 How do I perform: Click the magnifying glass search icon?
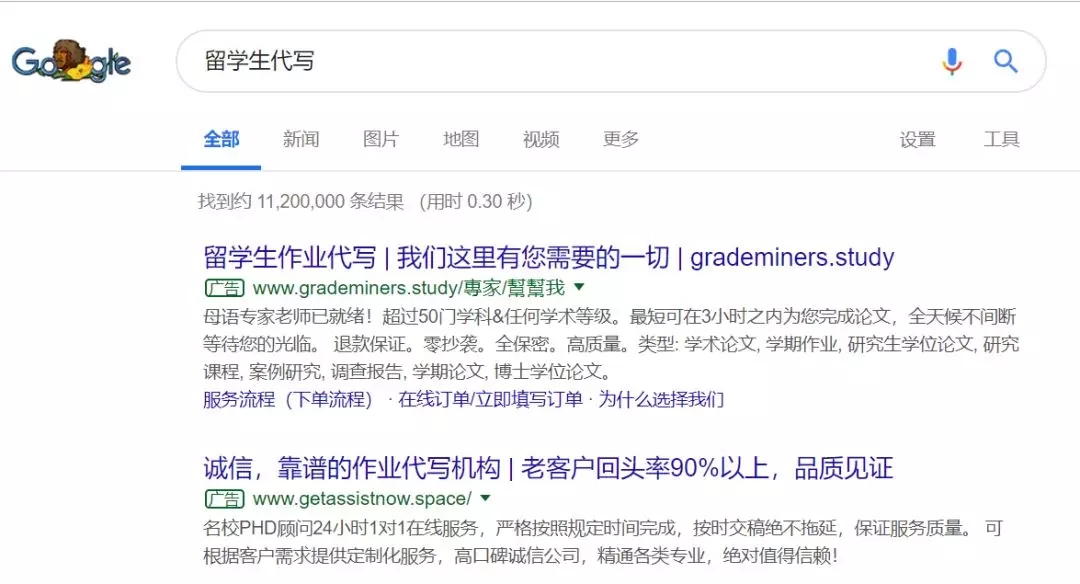point(1005,61)
